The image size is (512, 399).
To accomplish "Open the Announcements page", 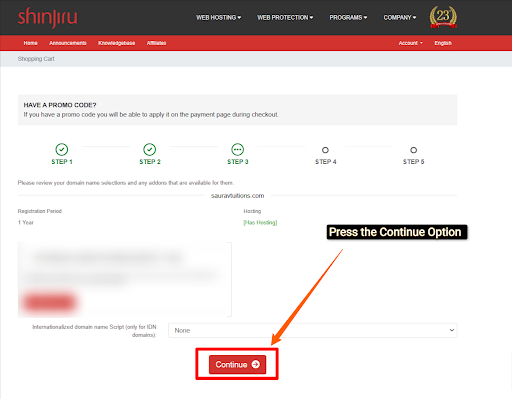I will point(68,43).
